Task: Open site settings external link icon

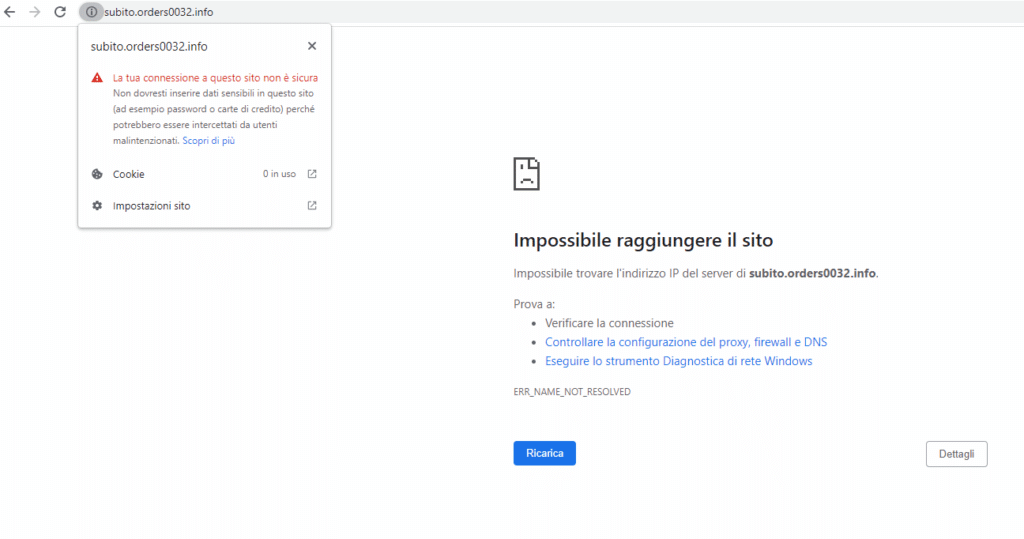Action: pyautogui.click(x=312, y=206)
